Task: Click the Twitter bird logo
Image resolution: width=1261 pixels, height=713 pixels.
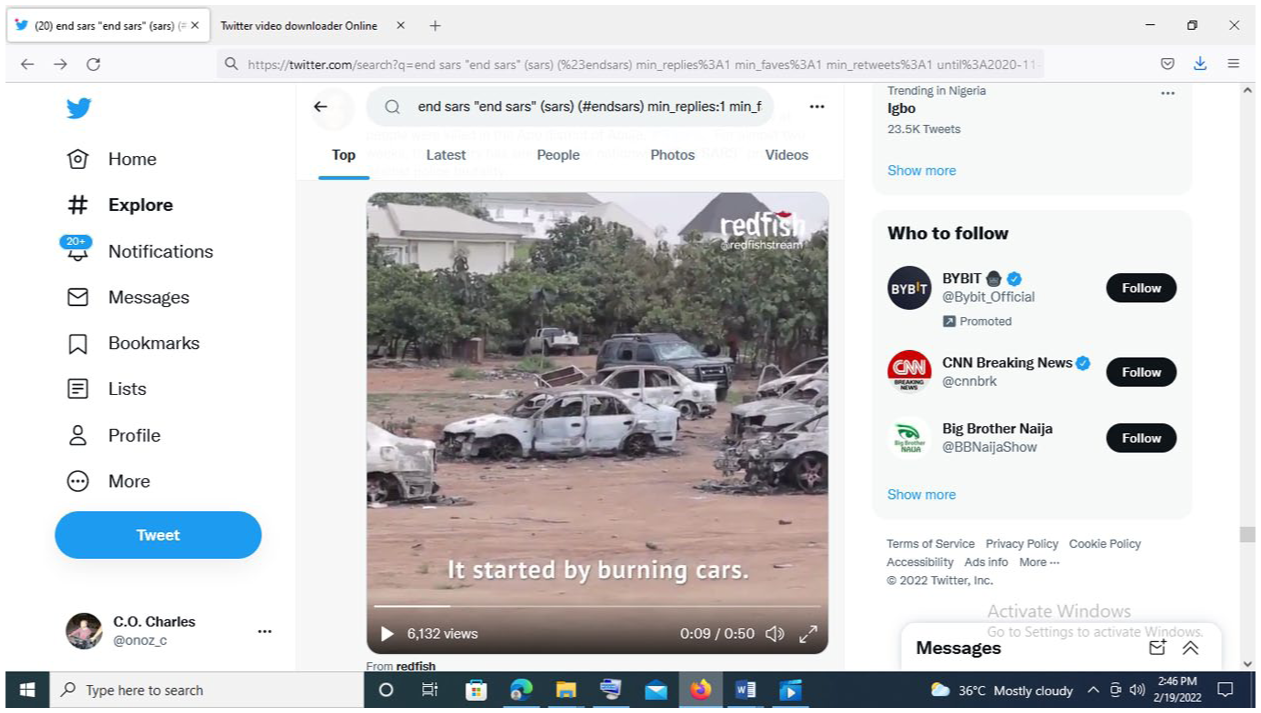Action: pos(79,108)
